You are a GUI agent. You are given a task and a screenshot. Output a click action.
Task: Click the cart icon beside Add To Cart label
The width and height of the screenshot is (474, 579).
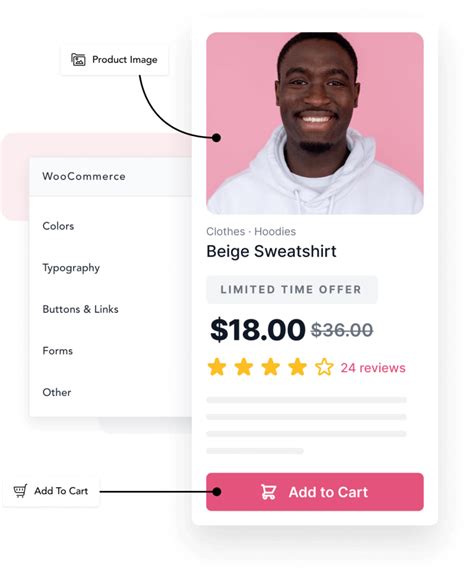tap(20, 491)
